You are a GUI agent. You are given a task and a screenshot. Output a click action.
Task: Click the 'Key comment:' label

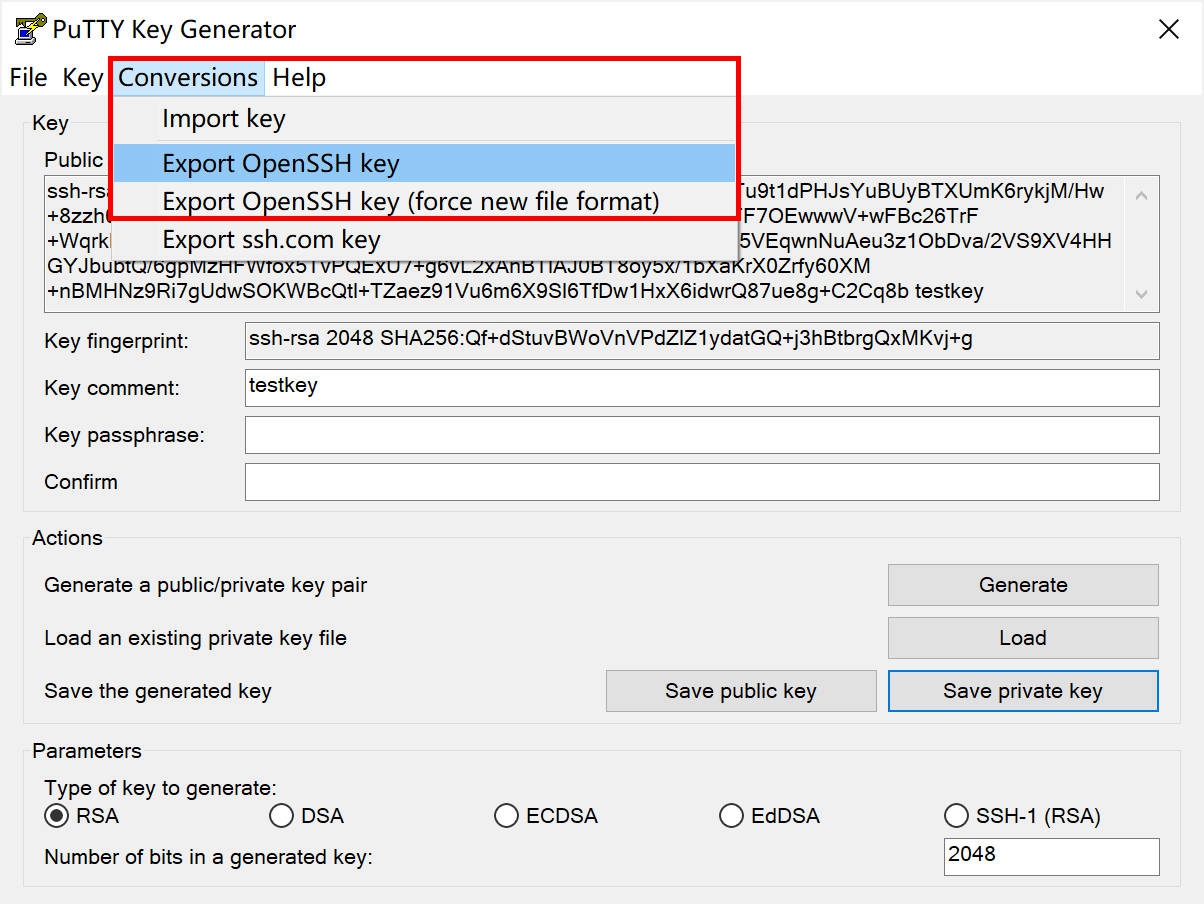pos(112,388)
